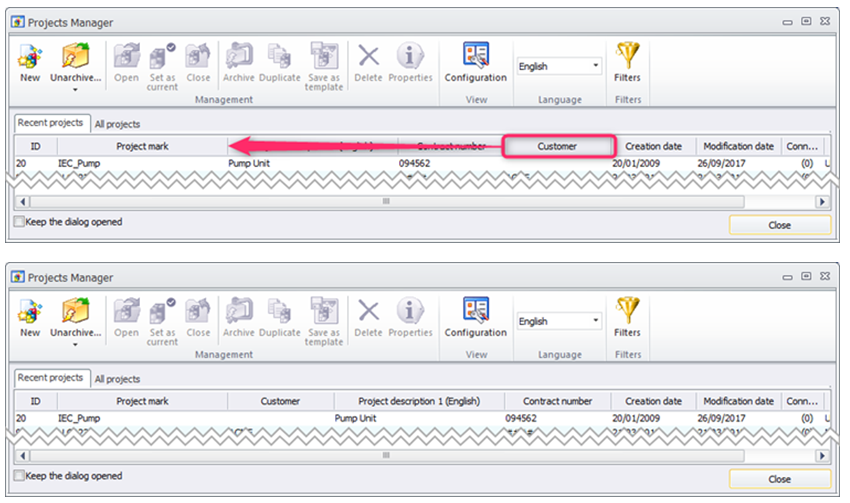Click Unarchive icon in upper Projects Manager
The width and height of the screenshot is (850, 503).
[75, 57]
